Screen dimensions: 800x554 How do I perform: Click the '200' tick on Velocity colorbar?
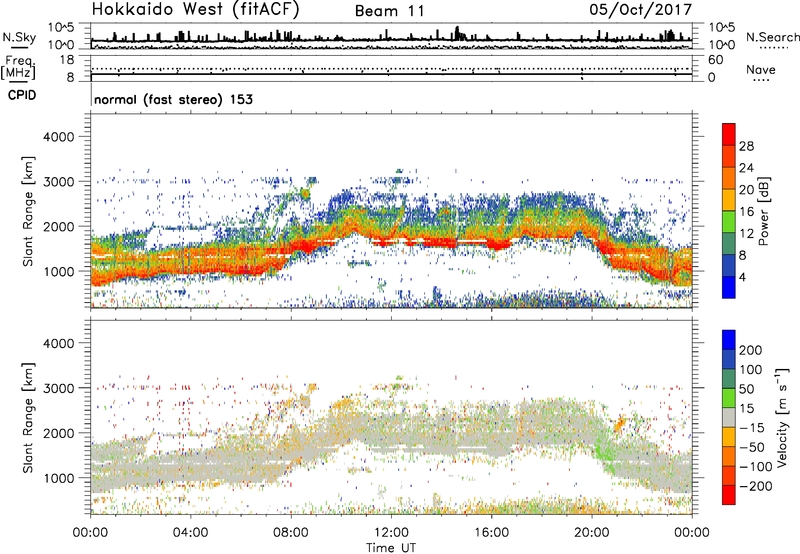pos(751,350)
